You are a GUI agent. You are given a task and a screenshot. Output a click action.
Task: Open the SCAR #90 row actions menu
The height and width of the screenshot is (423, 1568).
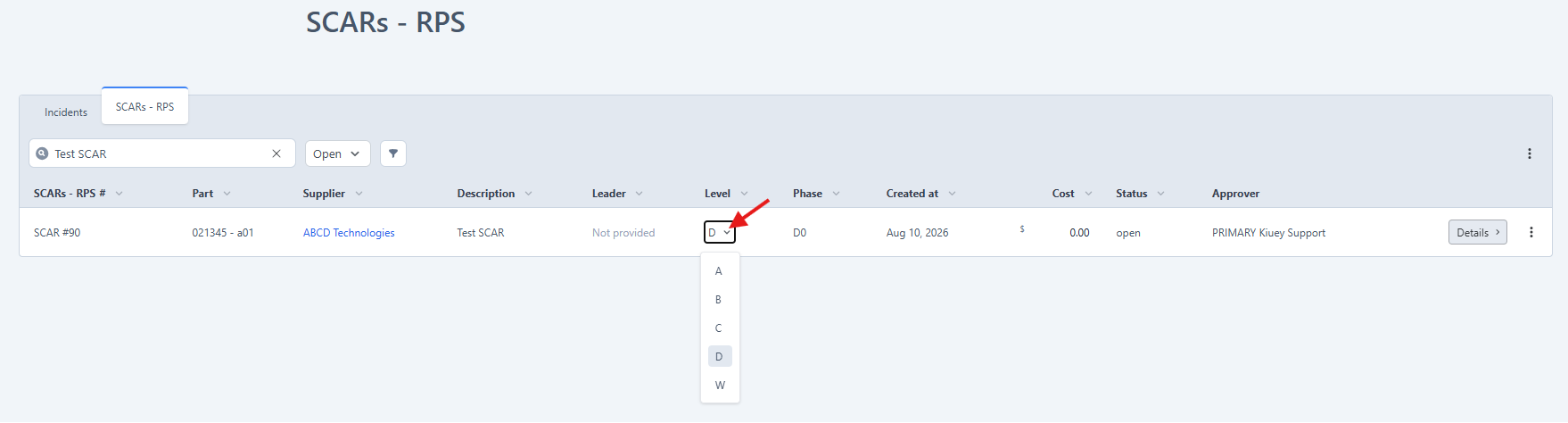pyautogui.click(x=1531, y=232)
